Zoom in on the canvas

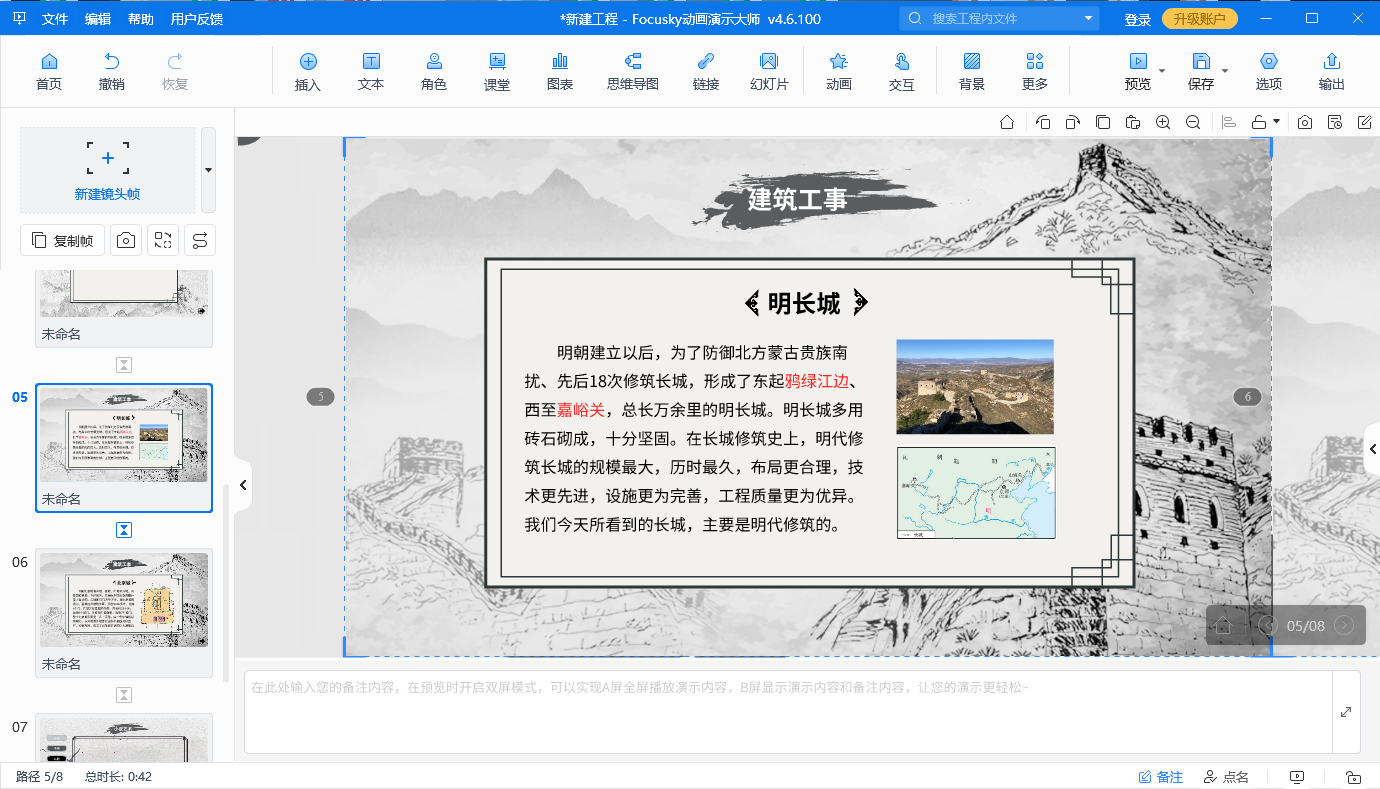point(1163,122)
